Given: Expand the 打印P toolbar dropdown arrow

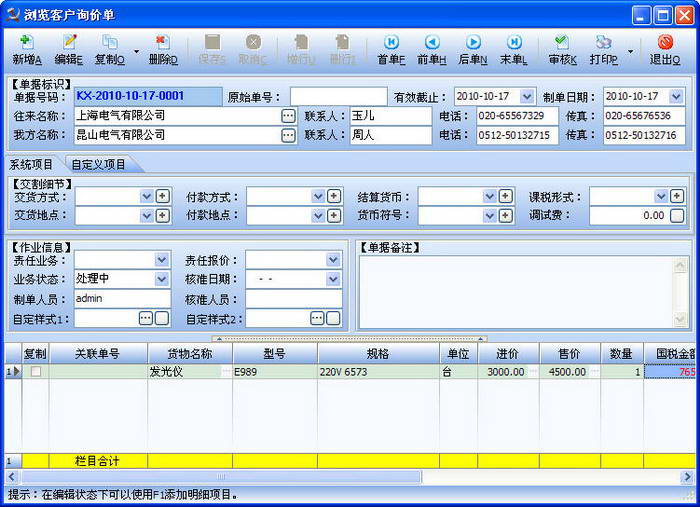Looking at the screenshot, I should 630,52.
